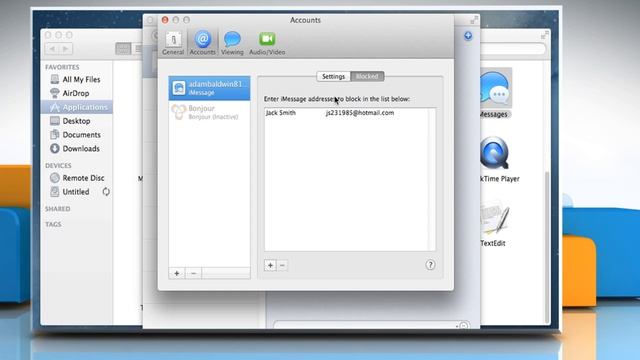
Task: Add a blocked address with the plus button
Action: click(270, 265)
